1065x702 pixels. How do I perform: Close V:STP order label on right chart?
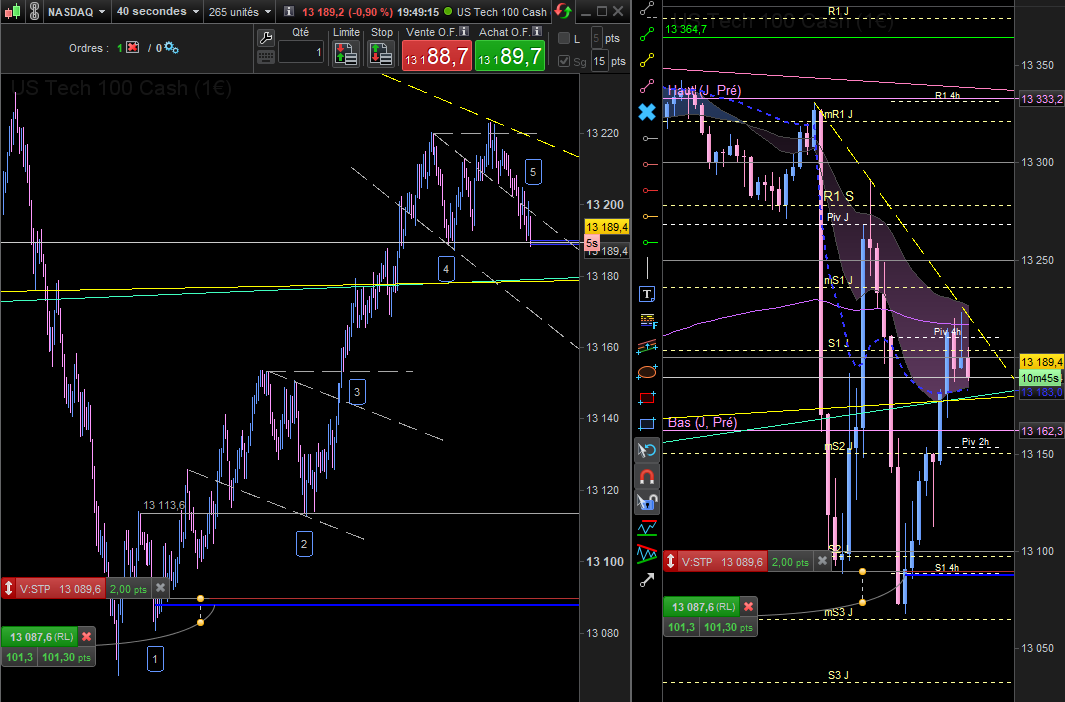click(x=823, y=561)
